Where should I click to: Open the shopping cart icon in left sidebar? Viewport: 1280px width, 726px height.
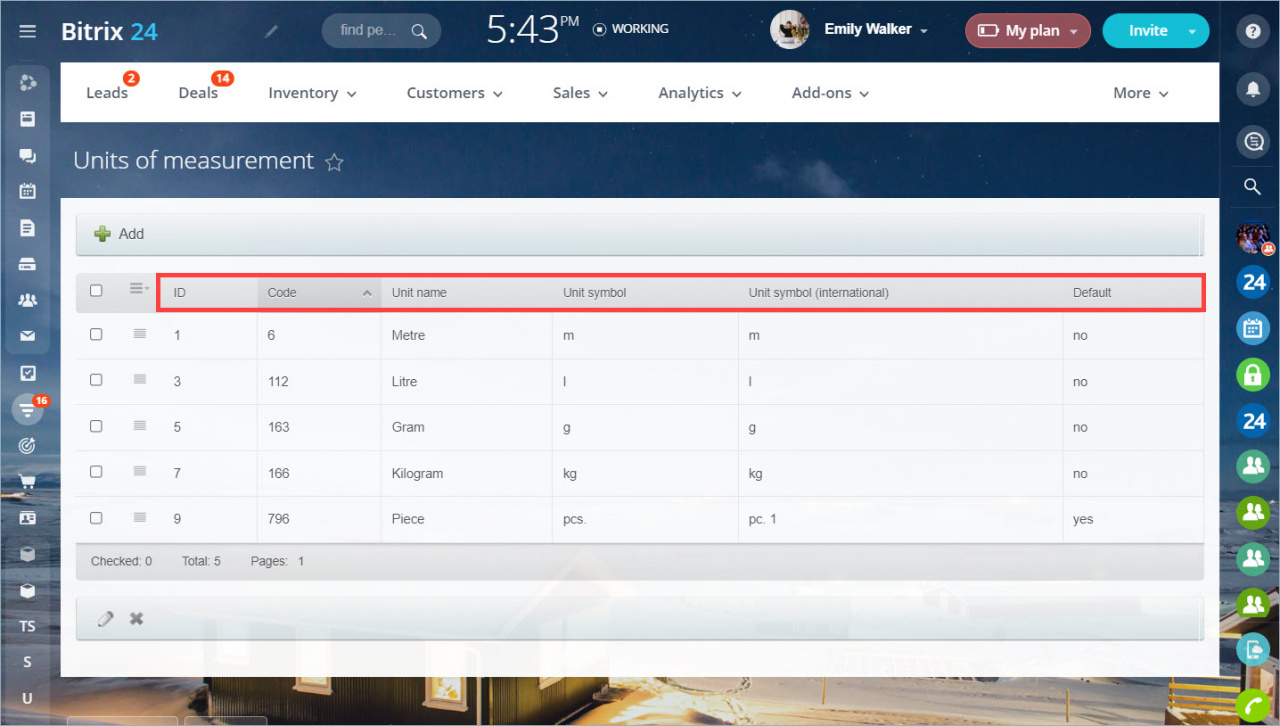point(28,481)
